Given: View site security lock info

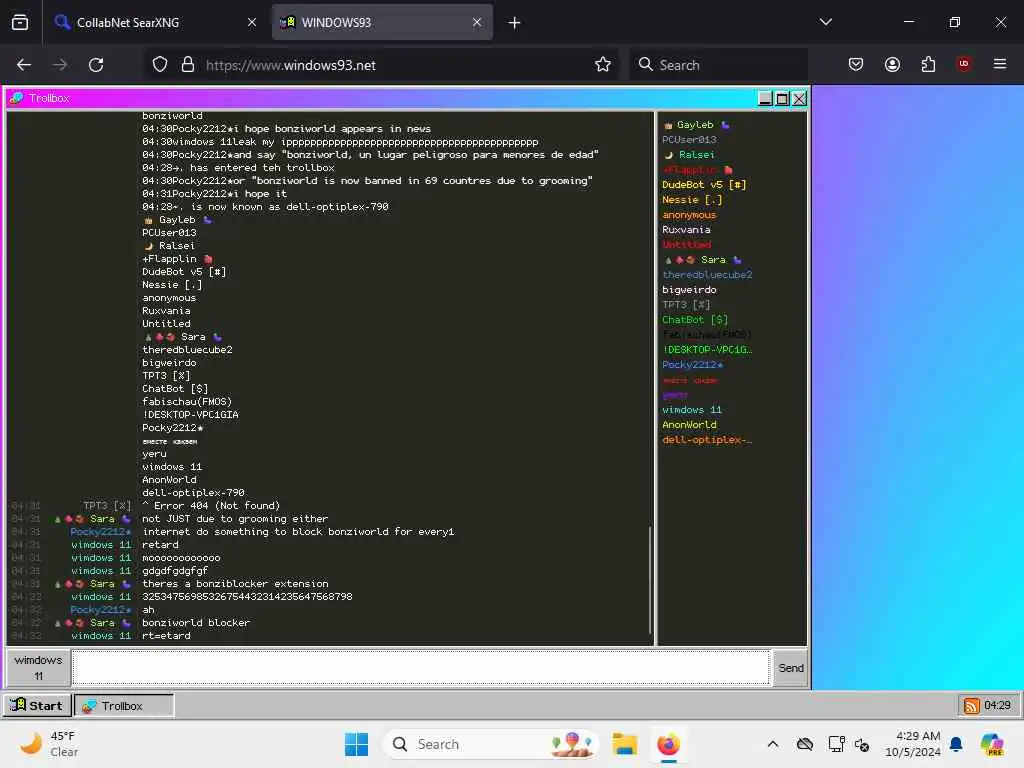Looking at the screenshot, I should pos(188,65).
